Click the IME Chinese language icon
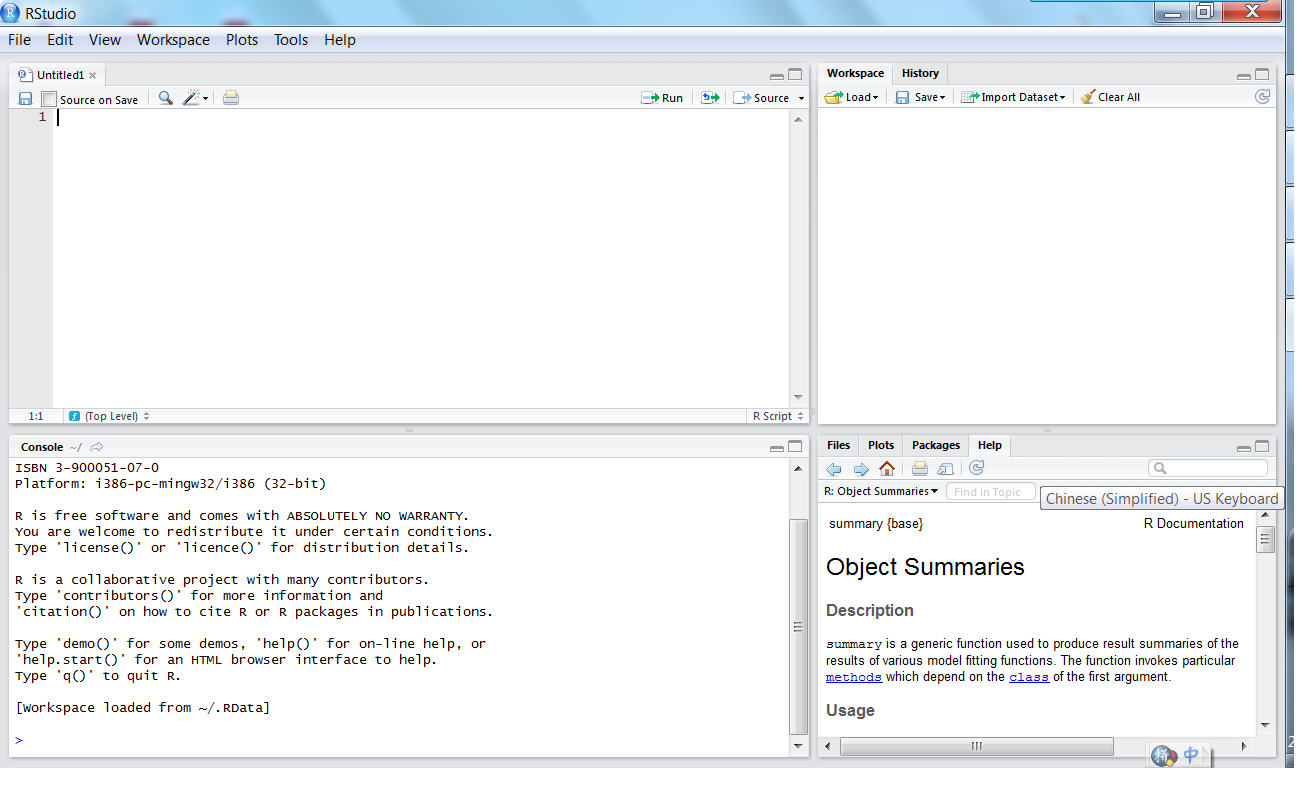The height and width of the screenshot is (786, 1303). point(1191,756)
